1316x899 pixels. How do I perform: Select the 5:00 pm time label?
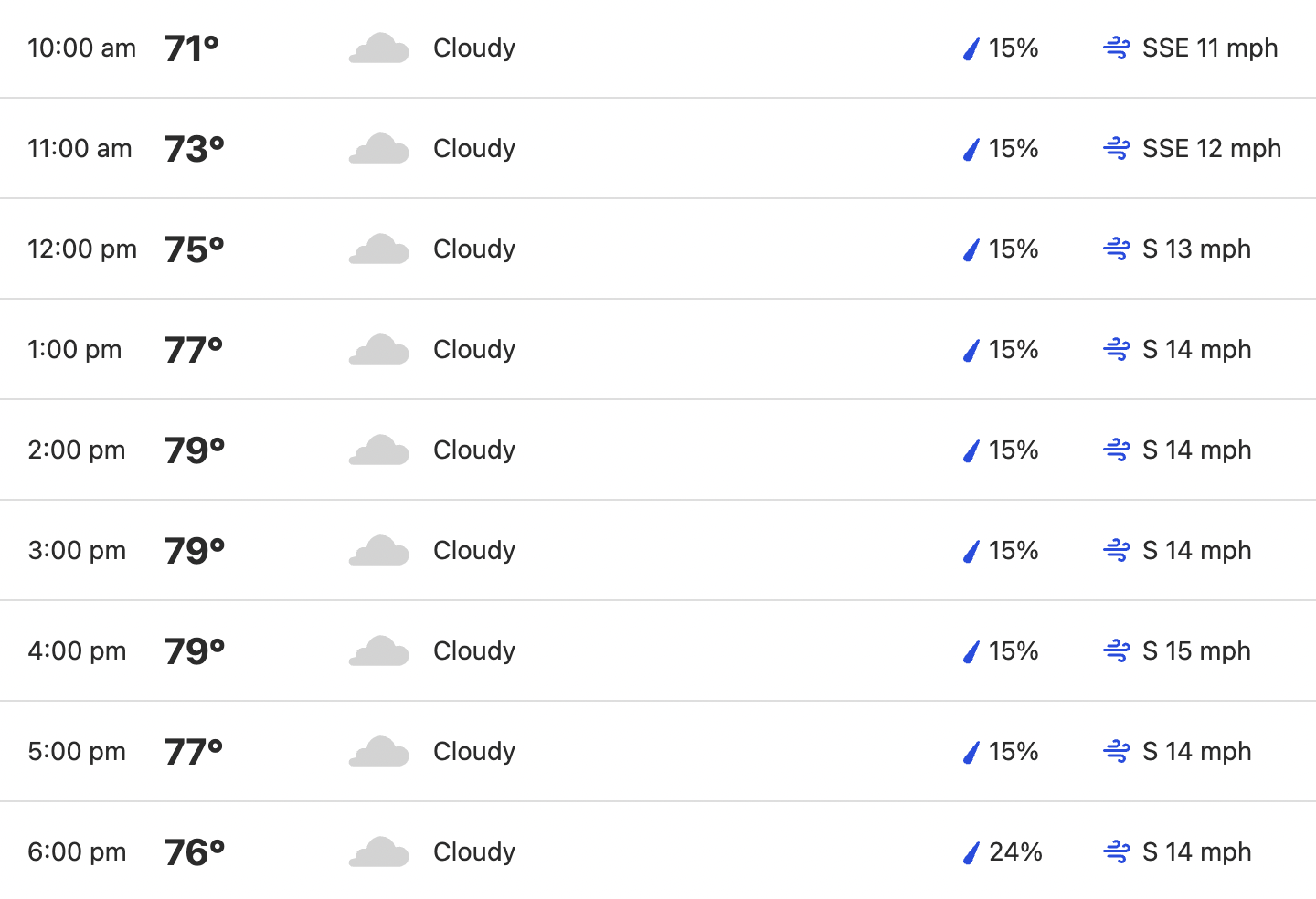77,751
